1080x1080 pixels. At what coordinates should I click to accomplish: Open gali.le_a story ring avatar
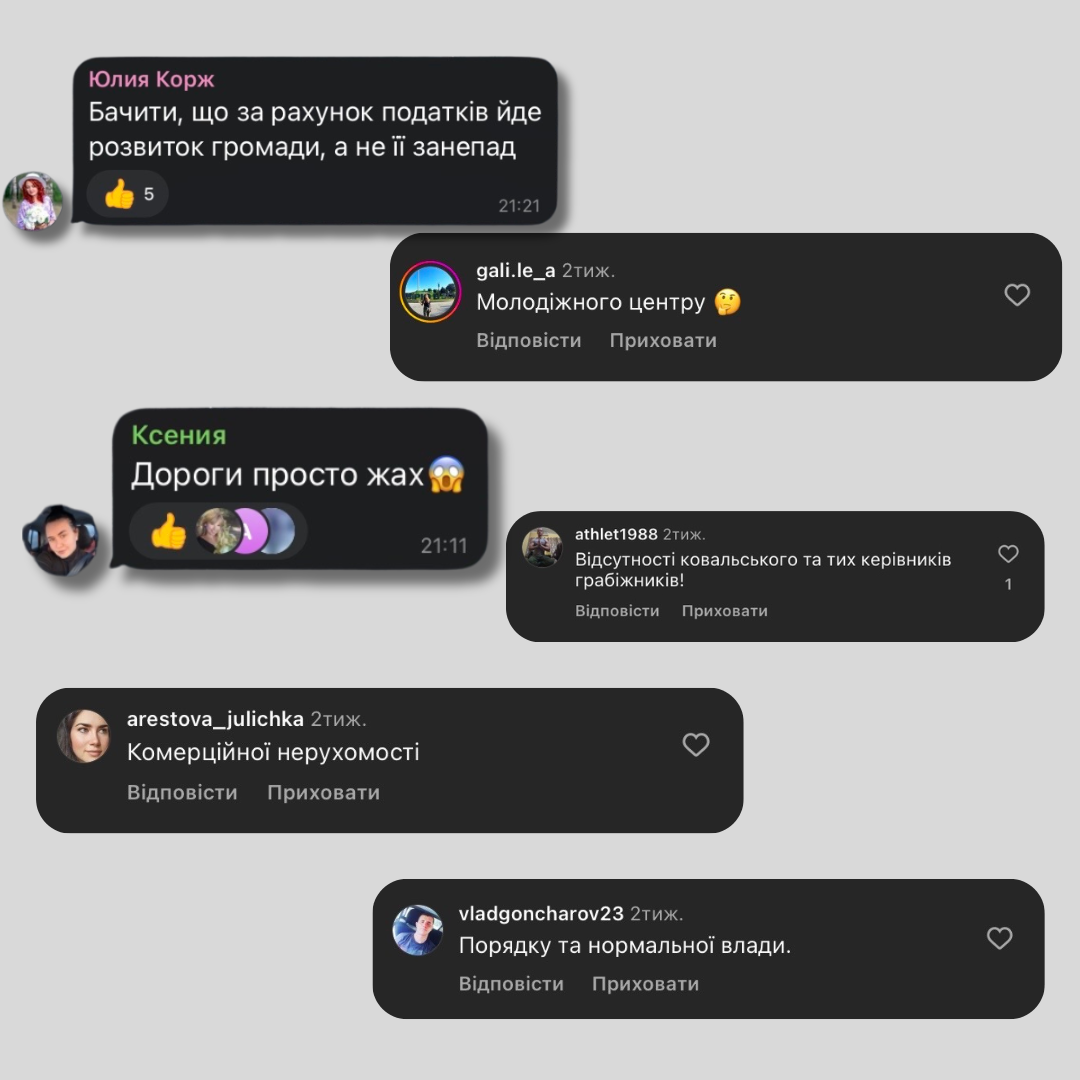pos(430,292)
